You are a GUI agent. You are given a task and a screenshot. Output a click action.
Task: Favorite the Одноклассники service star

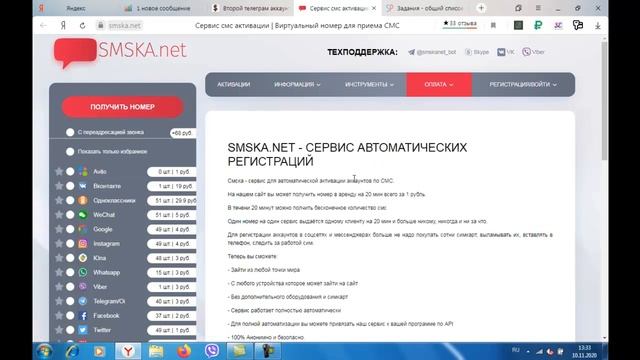59,200
